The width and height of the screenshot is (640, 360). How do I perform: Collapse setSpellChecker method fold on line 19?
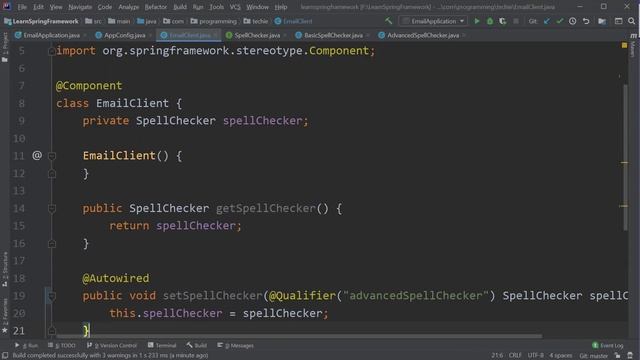pos(52,296)
